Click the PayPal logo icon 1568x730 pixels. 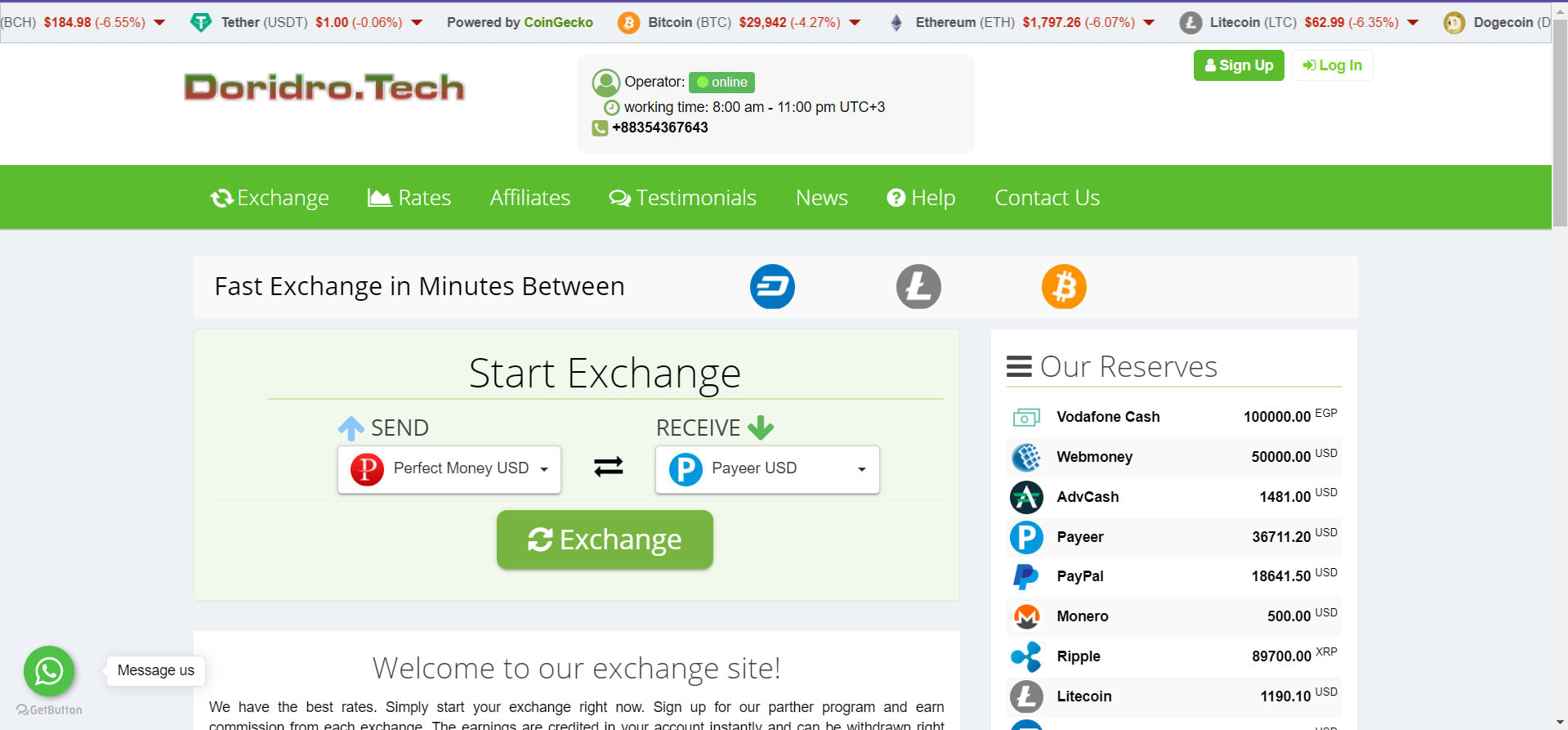[x=1026, y=577]
